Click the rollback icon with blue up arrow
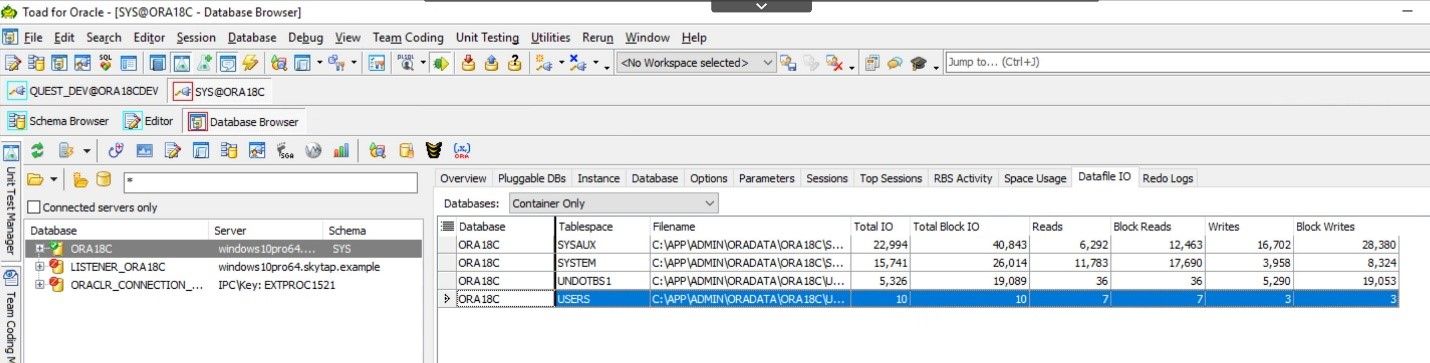 click(491, 62)
